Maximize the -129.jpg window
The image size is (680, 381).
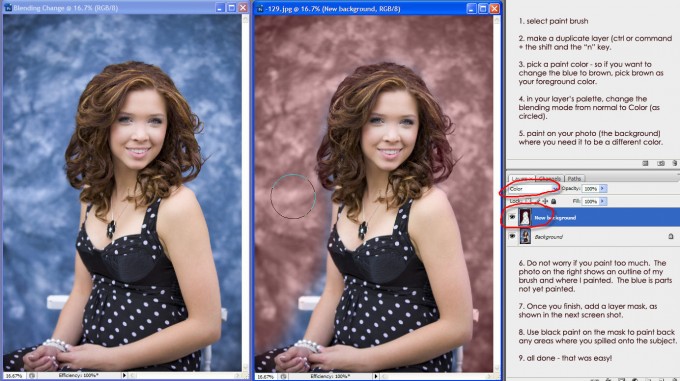483,9
